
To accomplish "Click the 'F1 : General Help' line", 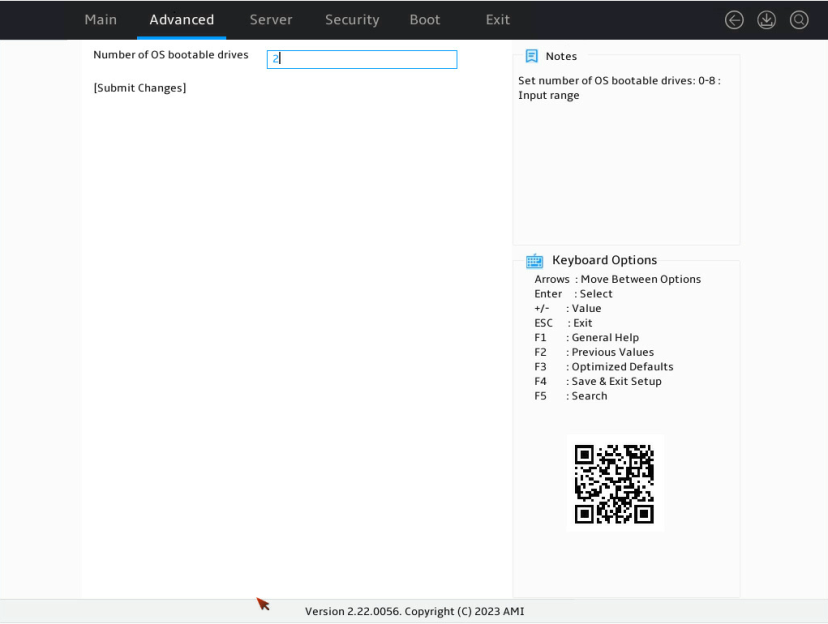I will pyautogui.click(x=587, y=337).
